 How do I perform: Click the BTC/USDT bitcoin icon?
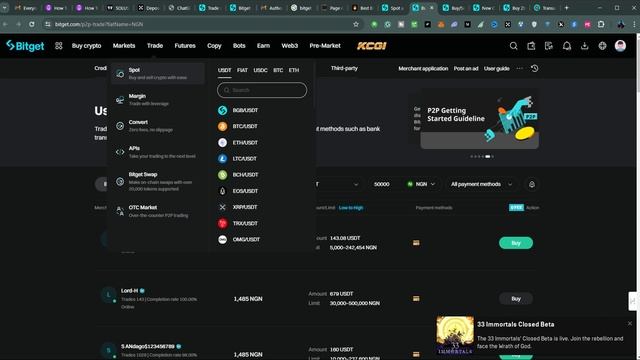click(222, 127)
